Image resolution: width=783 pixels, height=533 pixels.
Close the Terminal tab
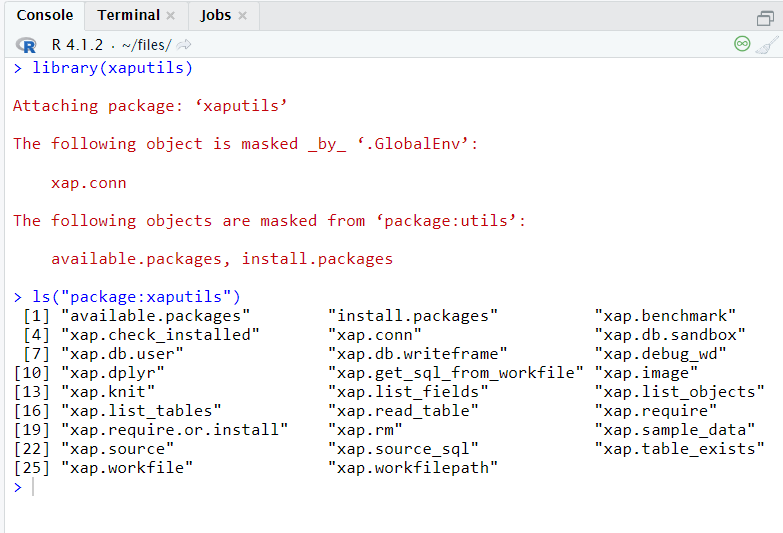(x=171, y=16)
